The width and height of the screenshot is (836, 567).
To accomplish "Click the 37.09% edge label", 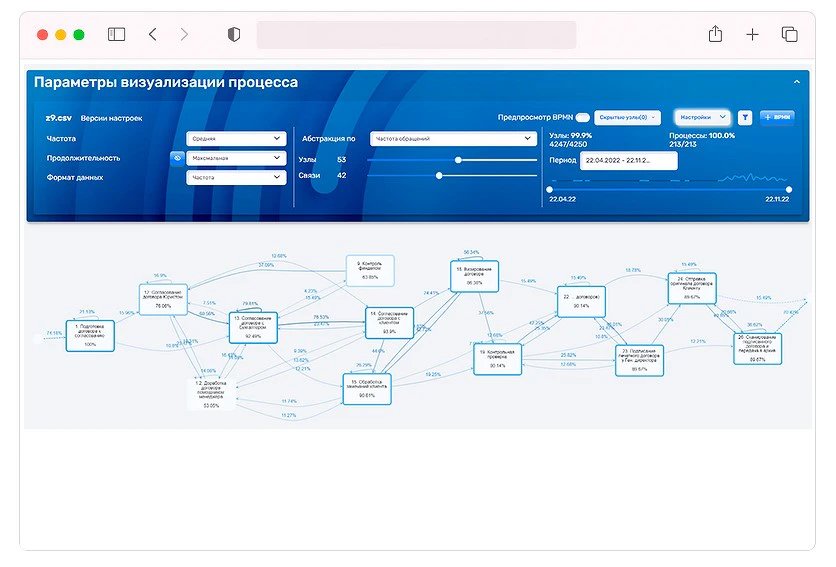I will click(266, 265).
